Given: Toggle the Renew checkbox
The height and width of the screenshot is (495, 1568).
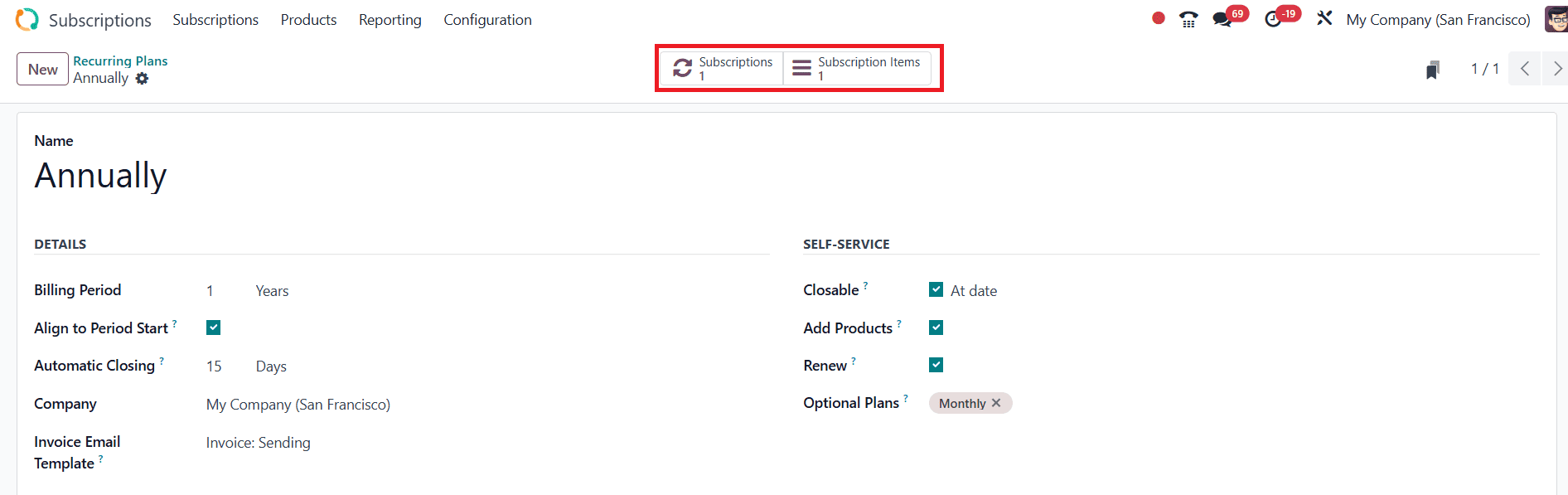Looking at the screenshot, I should (x=936, y=365).
